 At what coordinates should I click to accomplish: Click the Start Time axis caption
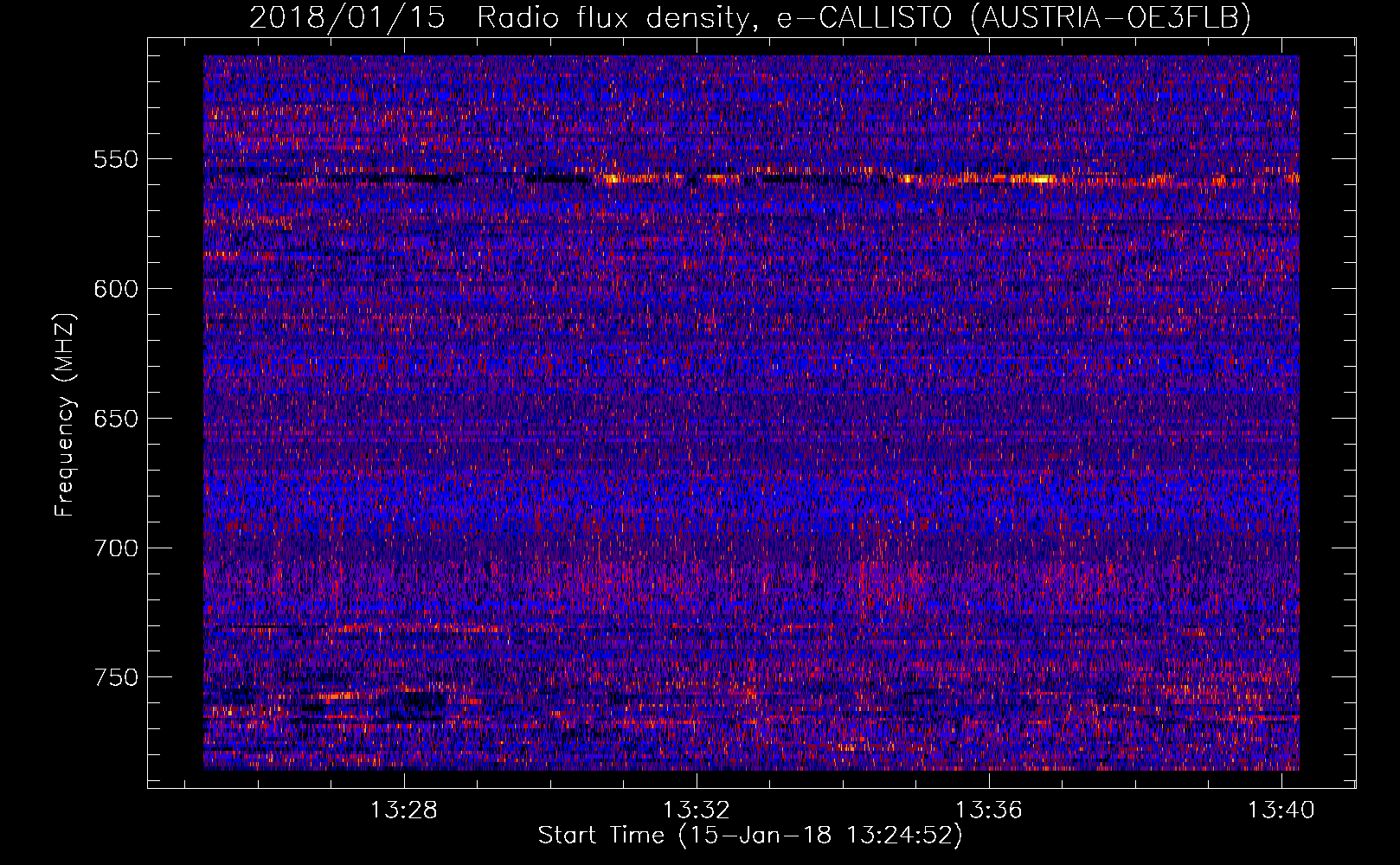coord(750,836)
